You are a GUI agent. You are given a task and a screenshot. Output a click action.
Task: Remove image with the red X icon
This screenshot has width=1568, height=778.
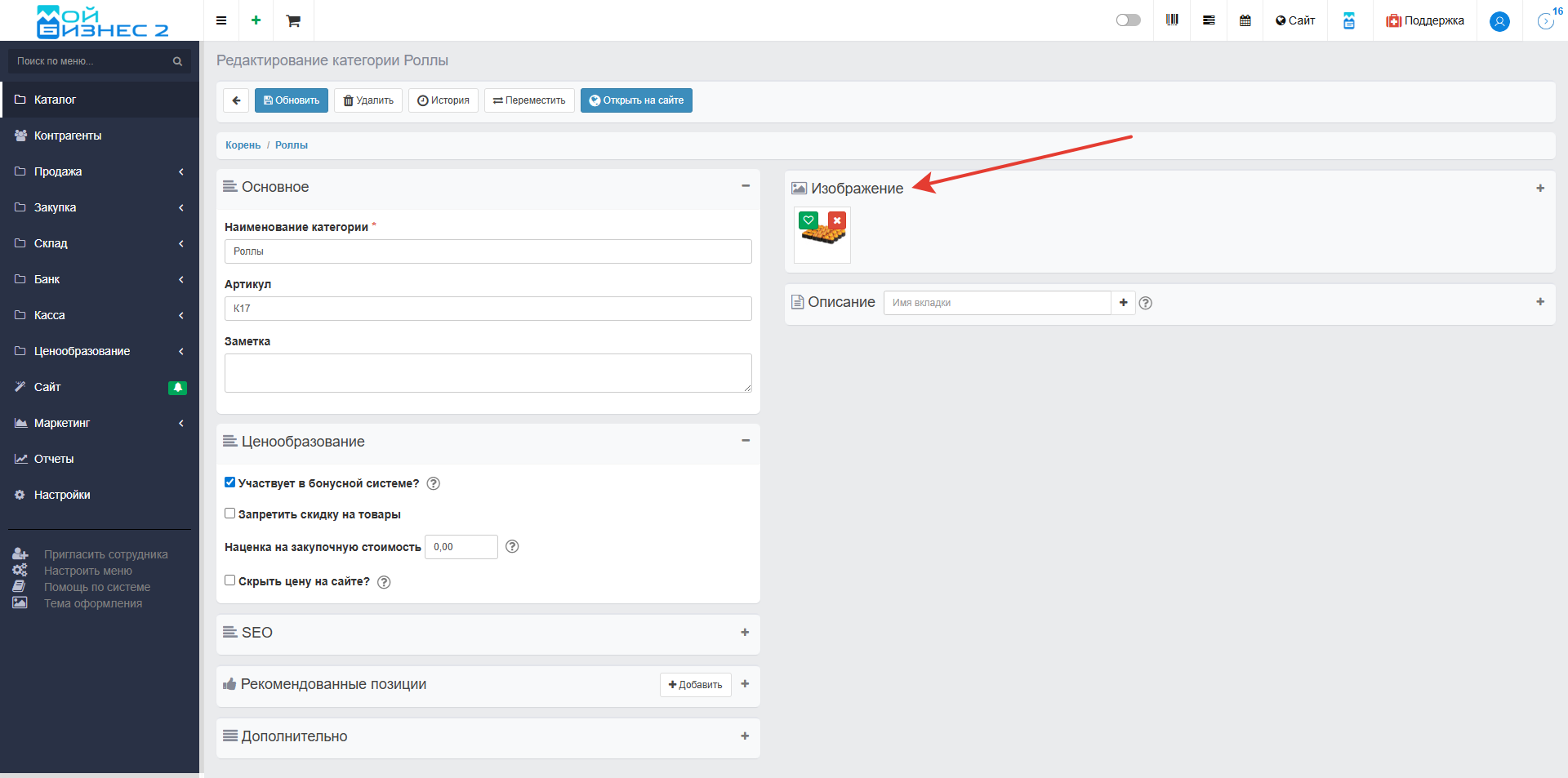[837, 220]
